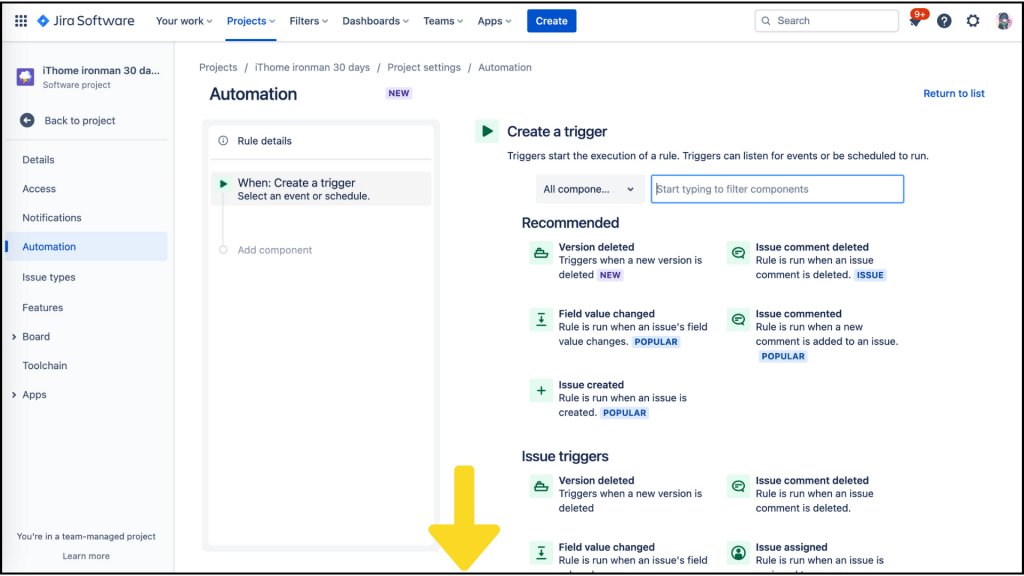Click the Projects breadcrumb link

[x=218, y=67]
